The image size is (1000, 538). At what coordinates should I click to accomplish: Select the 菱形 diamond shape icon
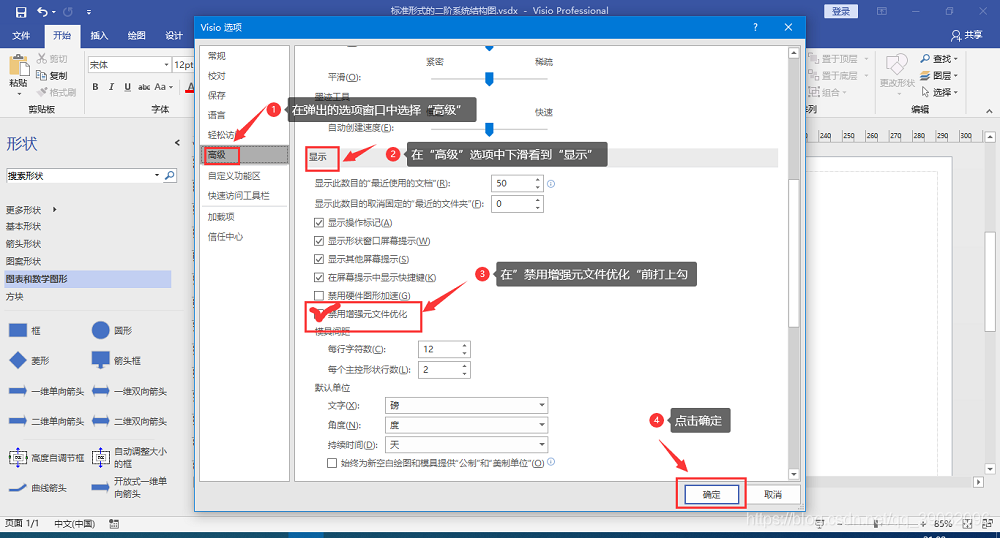point(18,360)
